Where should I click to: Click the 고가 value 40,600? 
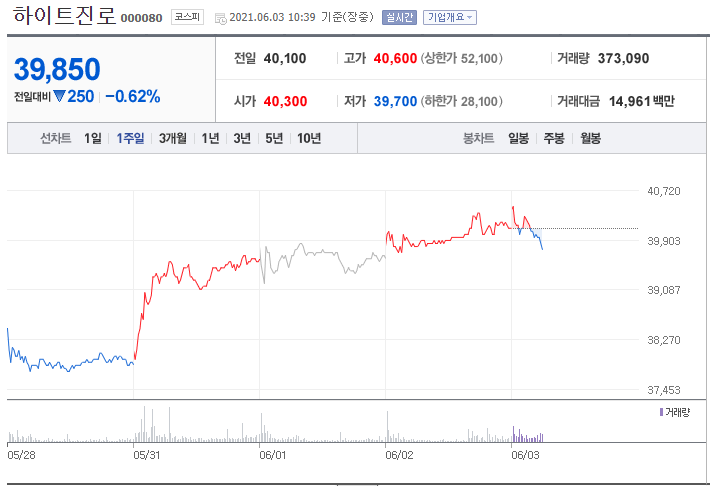[x=395, y=58]
